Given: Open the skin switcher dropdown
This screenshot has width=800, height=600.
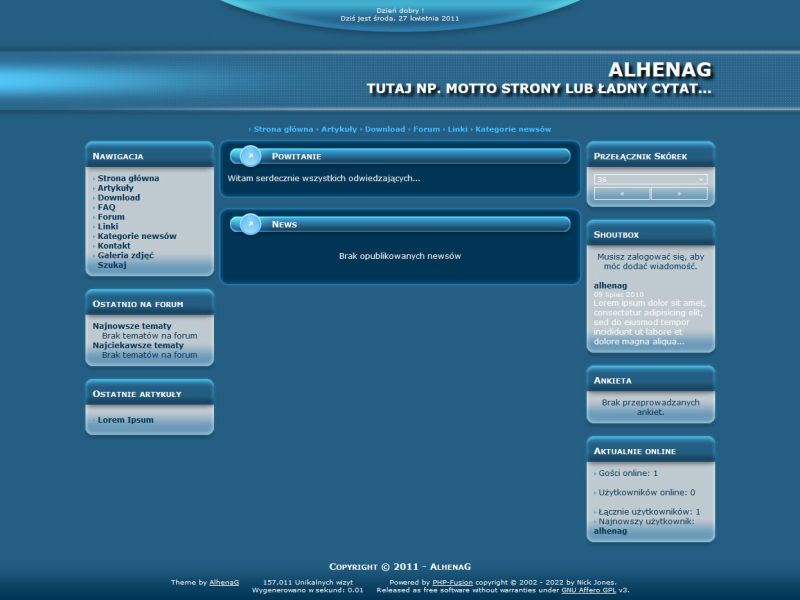Looking at the screenshot, I should 650,179.
